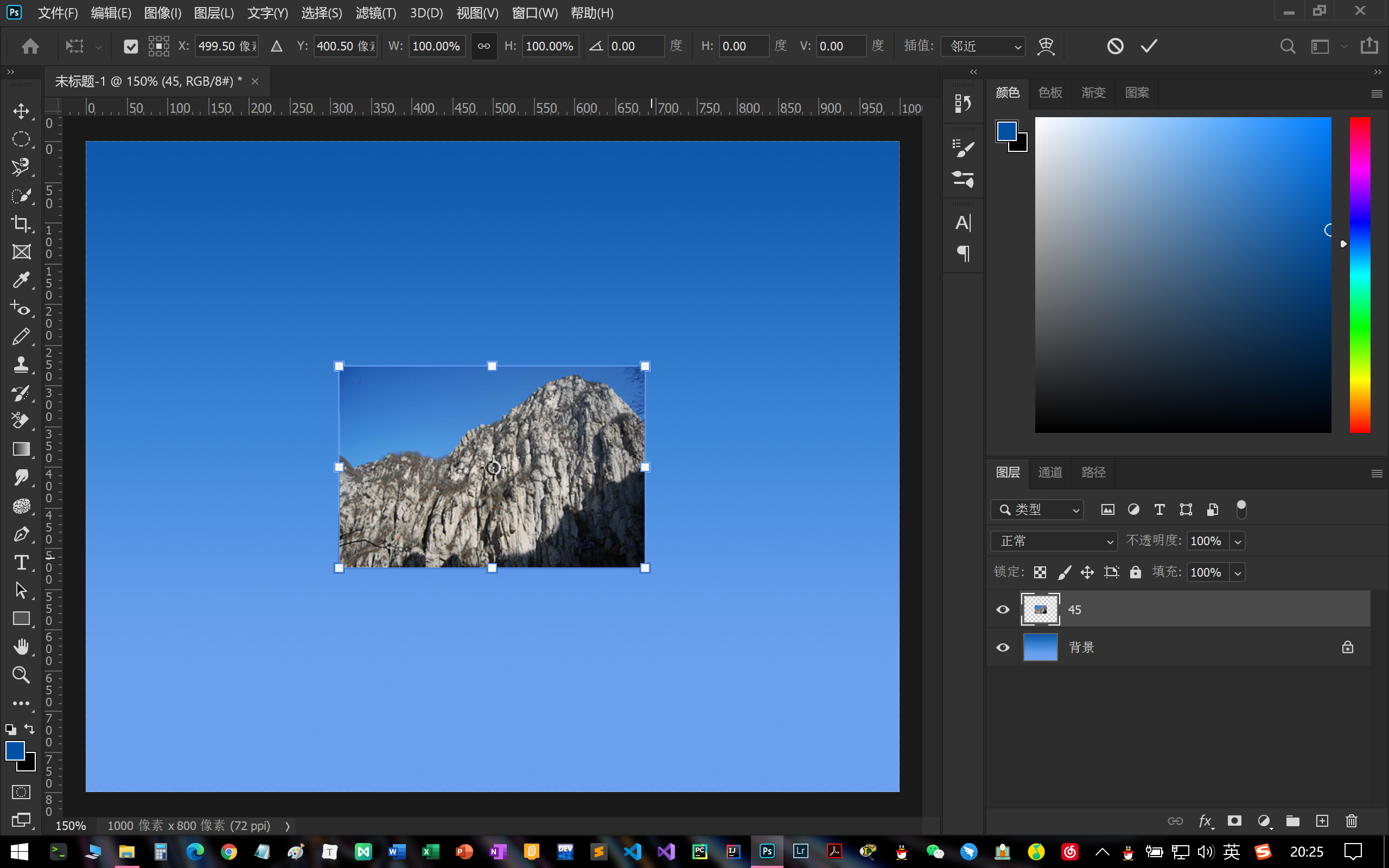Switch to the 色板 tab
This screenshot has height=868, width=1389.
pos(1050,92)
